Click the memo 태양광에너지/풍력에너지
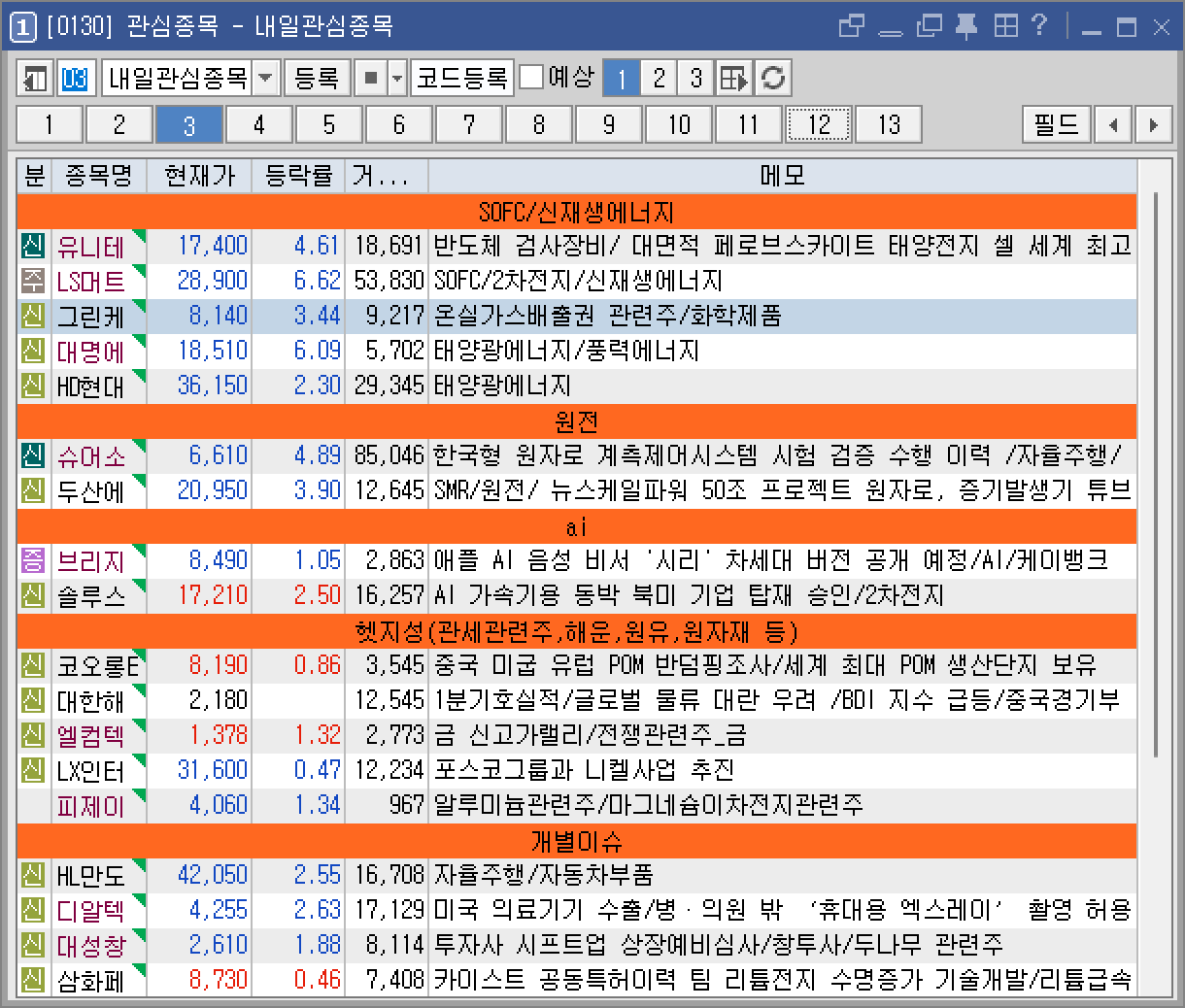Viewport: 1185px width, 1008px height. pyautogui.click(x=566, y=351)
